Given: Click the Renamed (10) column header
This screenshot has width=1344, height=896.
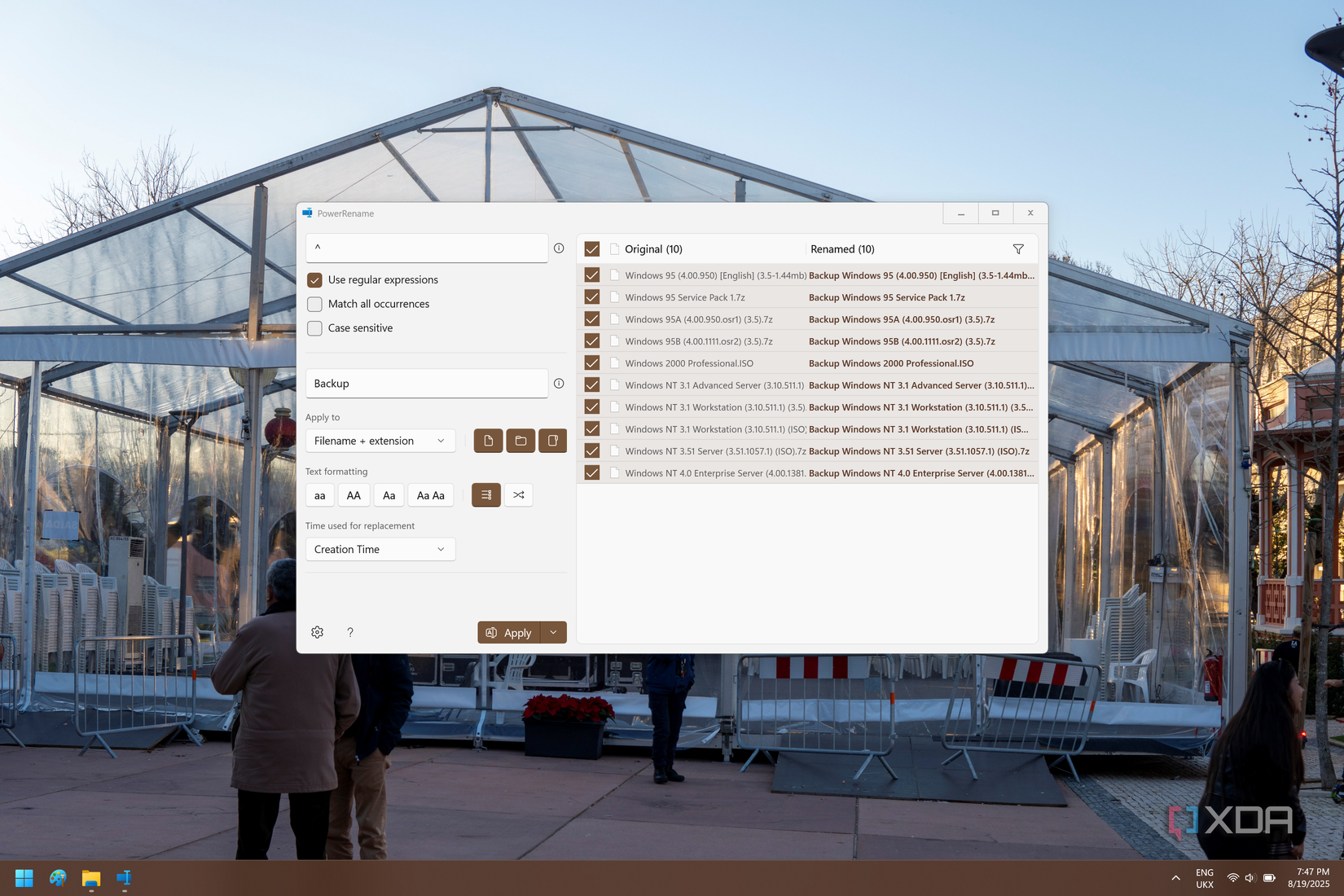Looking at the screenshot, I should click(842, 249).
